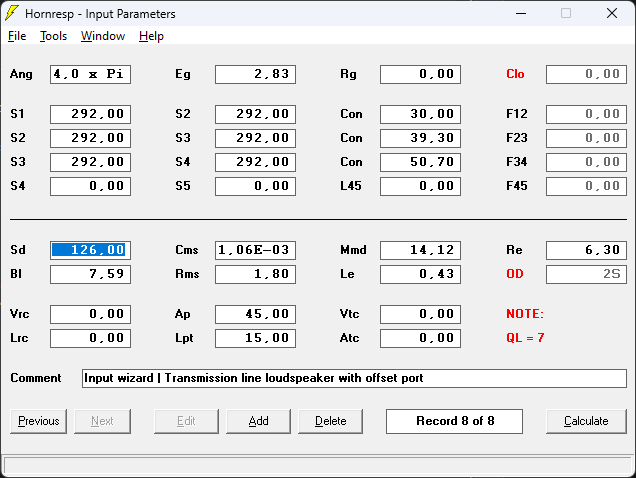Click the disabled Edit button
The width and height of the screenshot is (636, 478).
coord(186,421)
